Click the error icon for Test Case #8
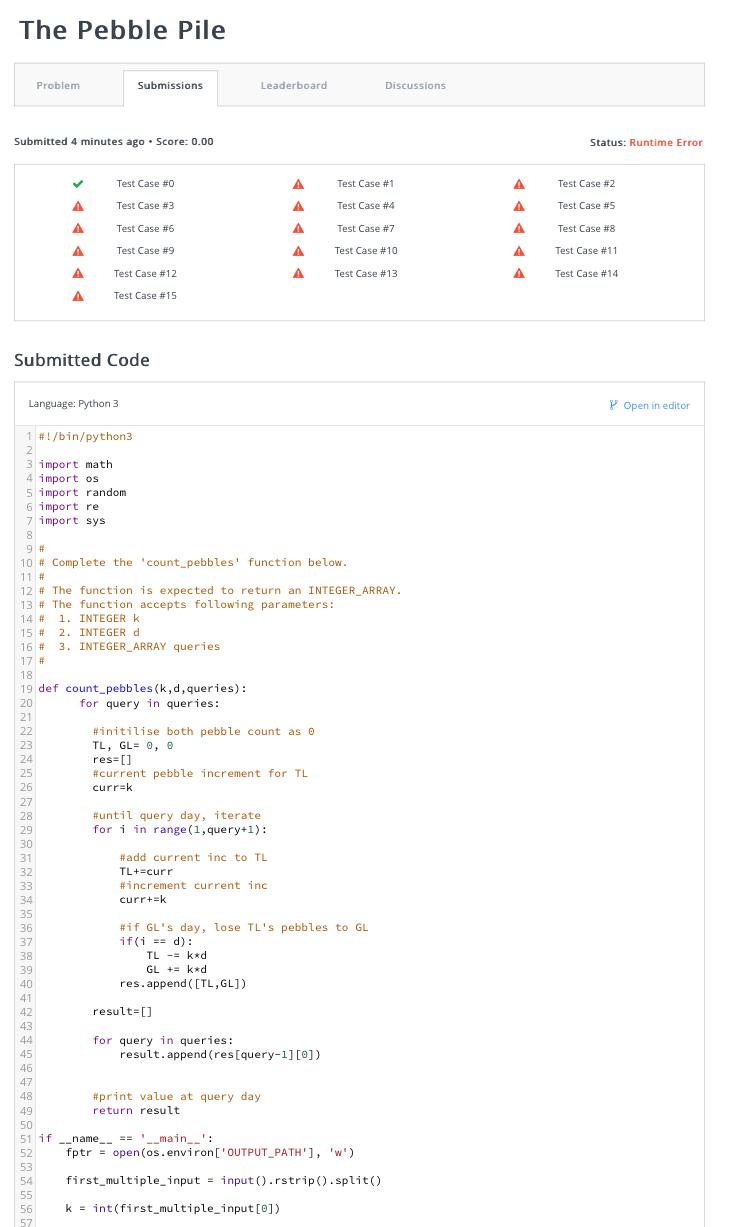The height and width of the screenshot is (1227, 750). pos(519,229)
